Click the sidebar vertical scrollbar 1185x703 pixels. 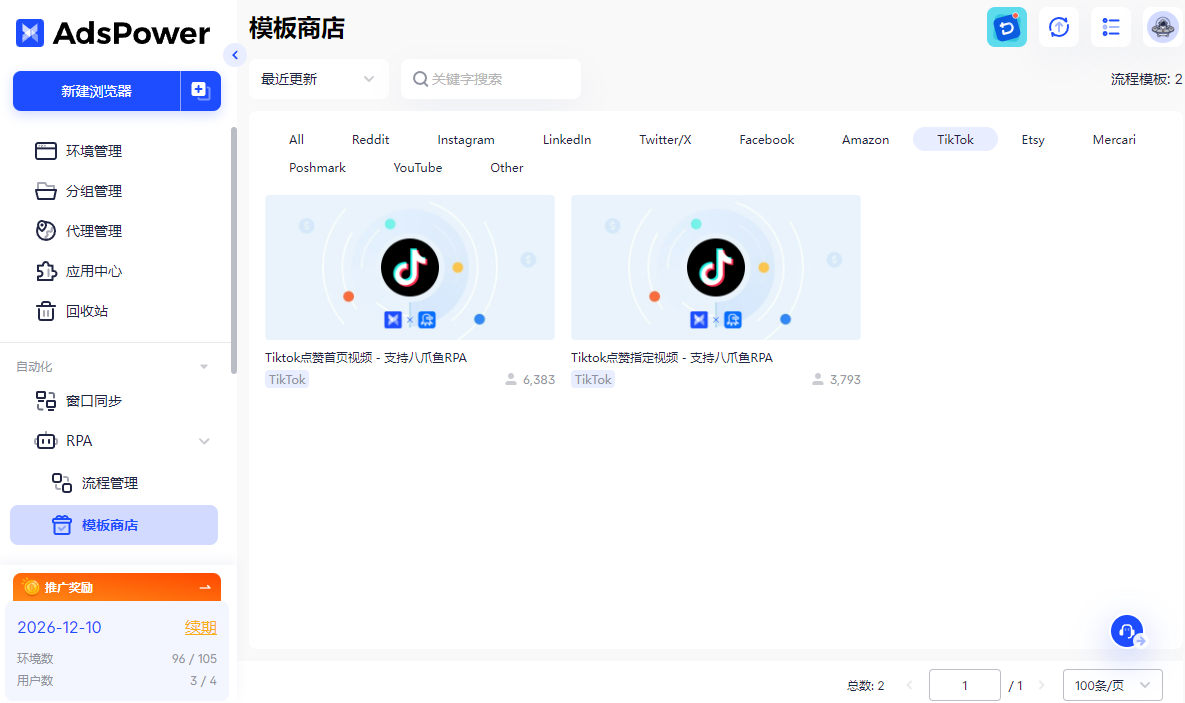pyautogui.click(x=234, y=250)
